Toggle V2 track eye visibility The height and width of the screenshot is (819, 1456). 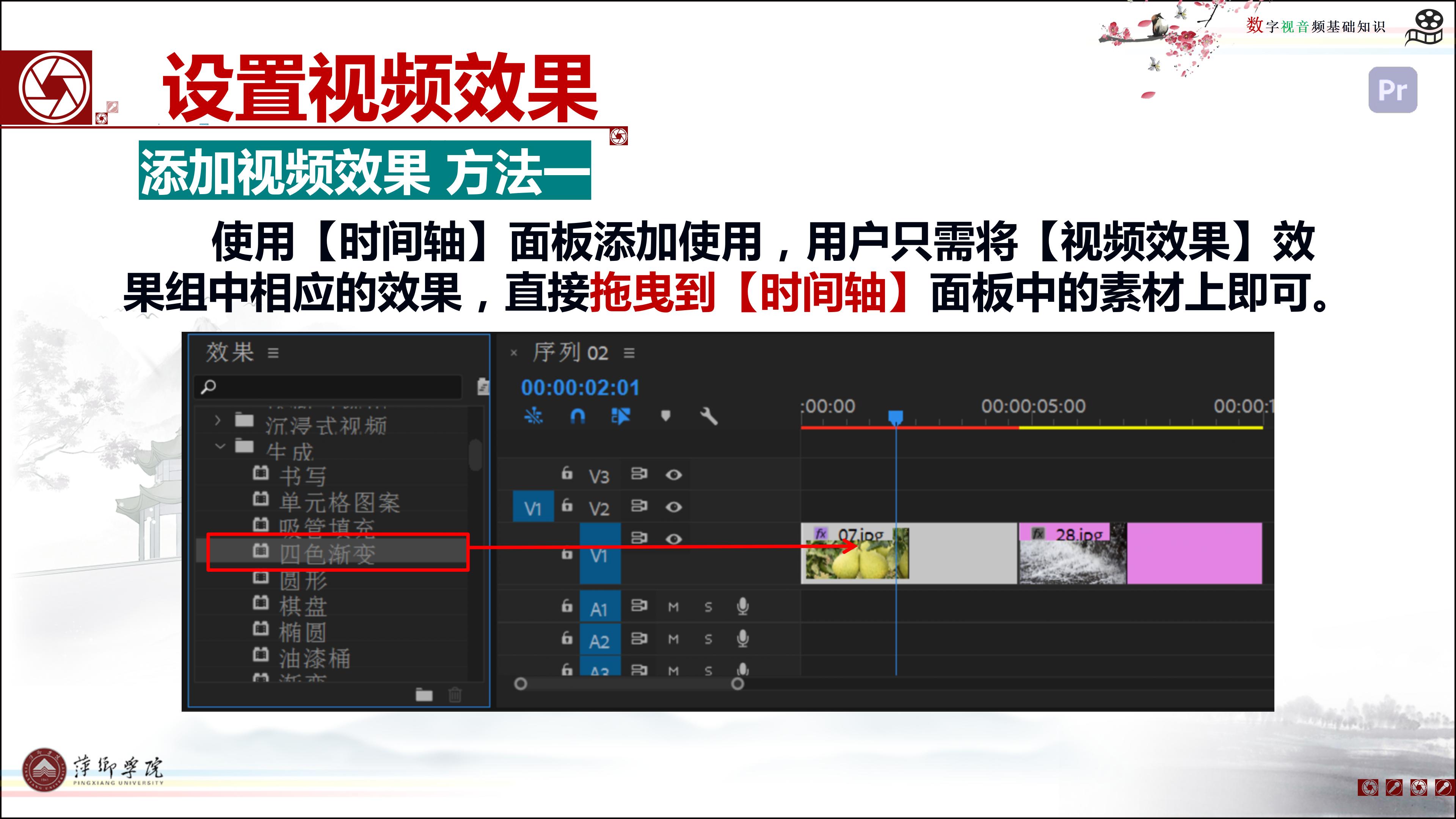(x=673, y=507)
